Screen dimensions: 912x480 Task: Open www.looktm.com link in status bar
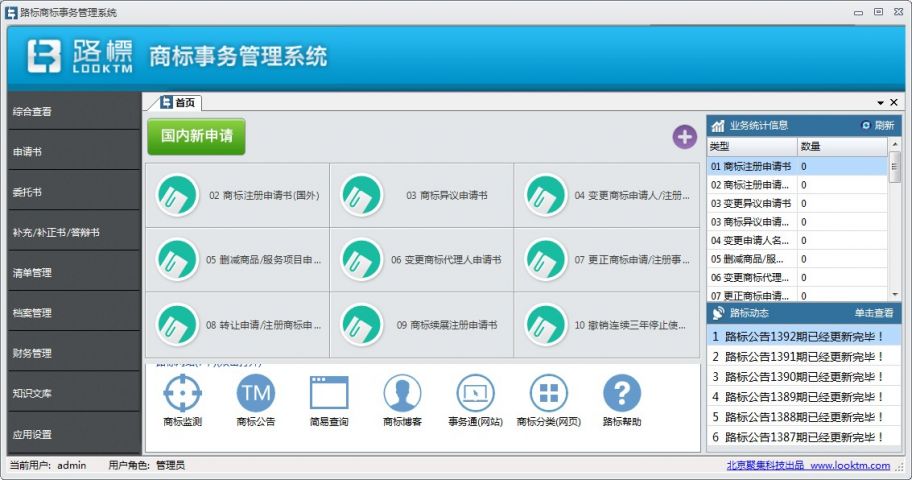(x=849, y=466)
